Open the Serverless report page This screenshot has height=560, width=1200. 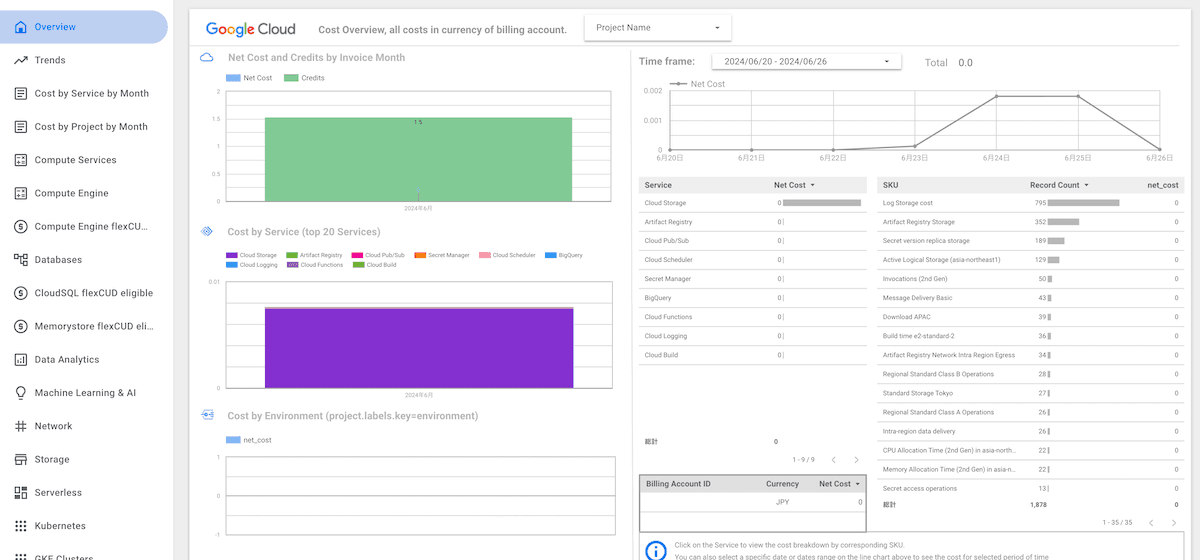tap(58, 493)
